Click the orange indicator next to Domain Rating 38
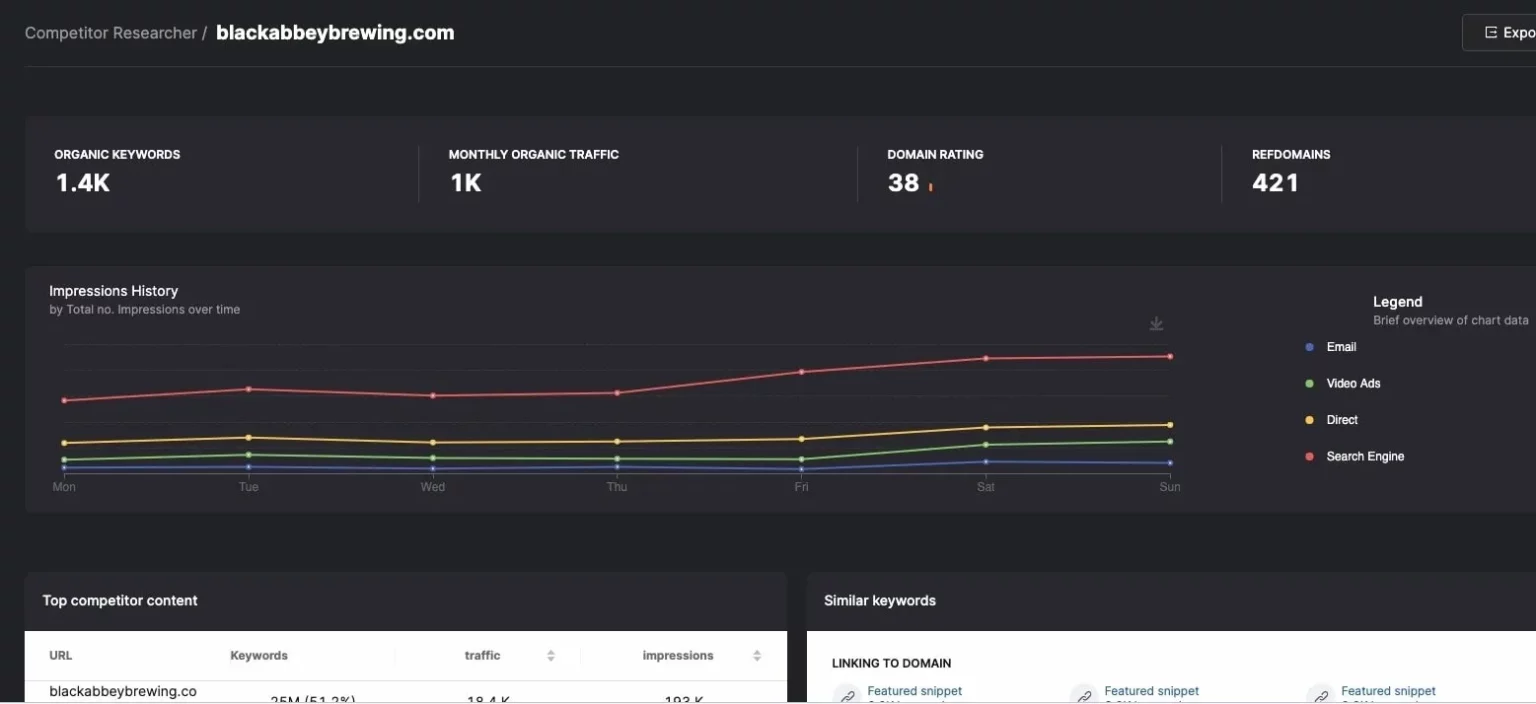 [x=930, y=184]
